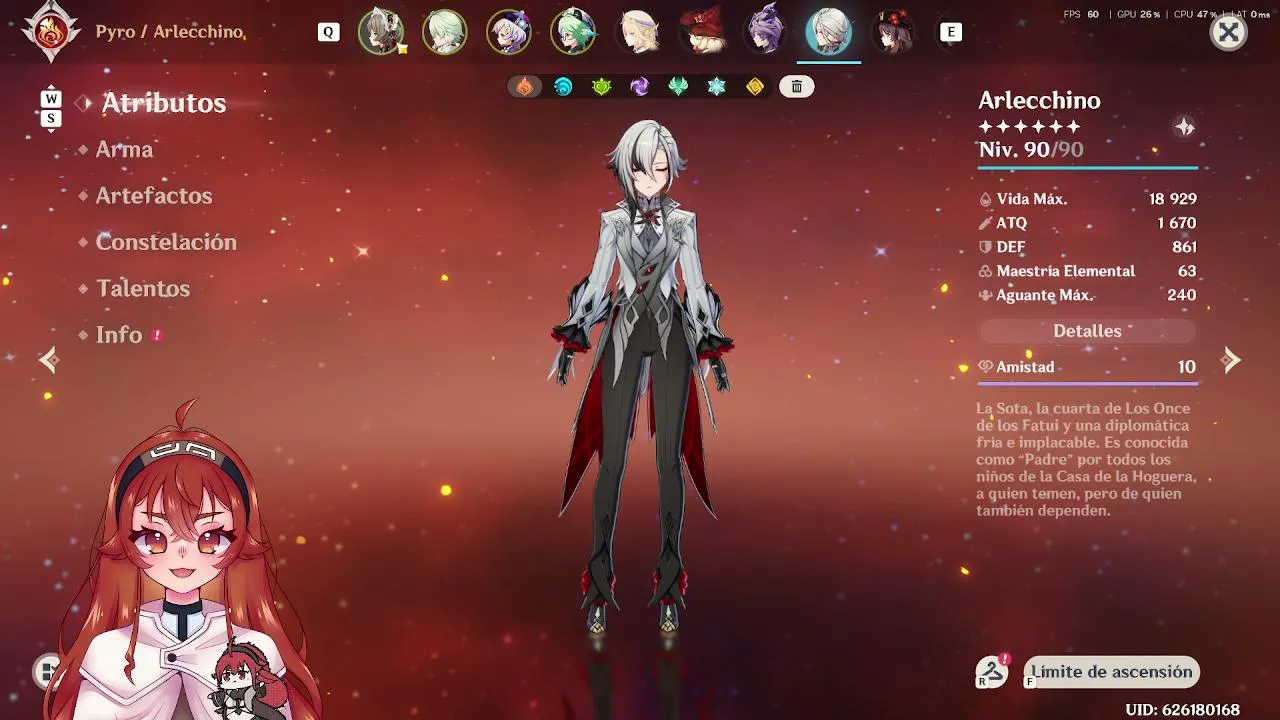Screen dimensions: 1280x720
Task: Open the outfit hanger icon
Action: 992,672
